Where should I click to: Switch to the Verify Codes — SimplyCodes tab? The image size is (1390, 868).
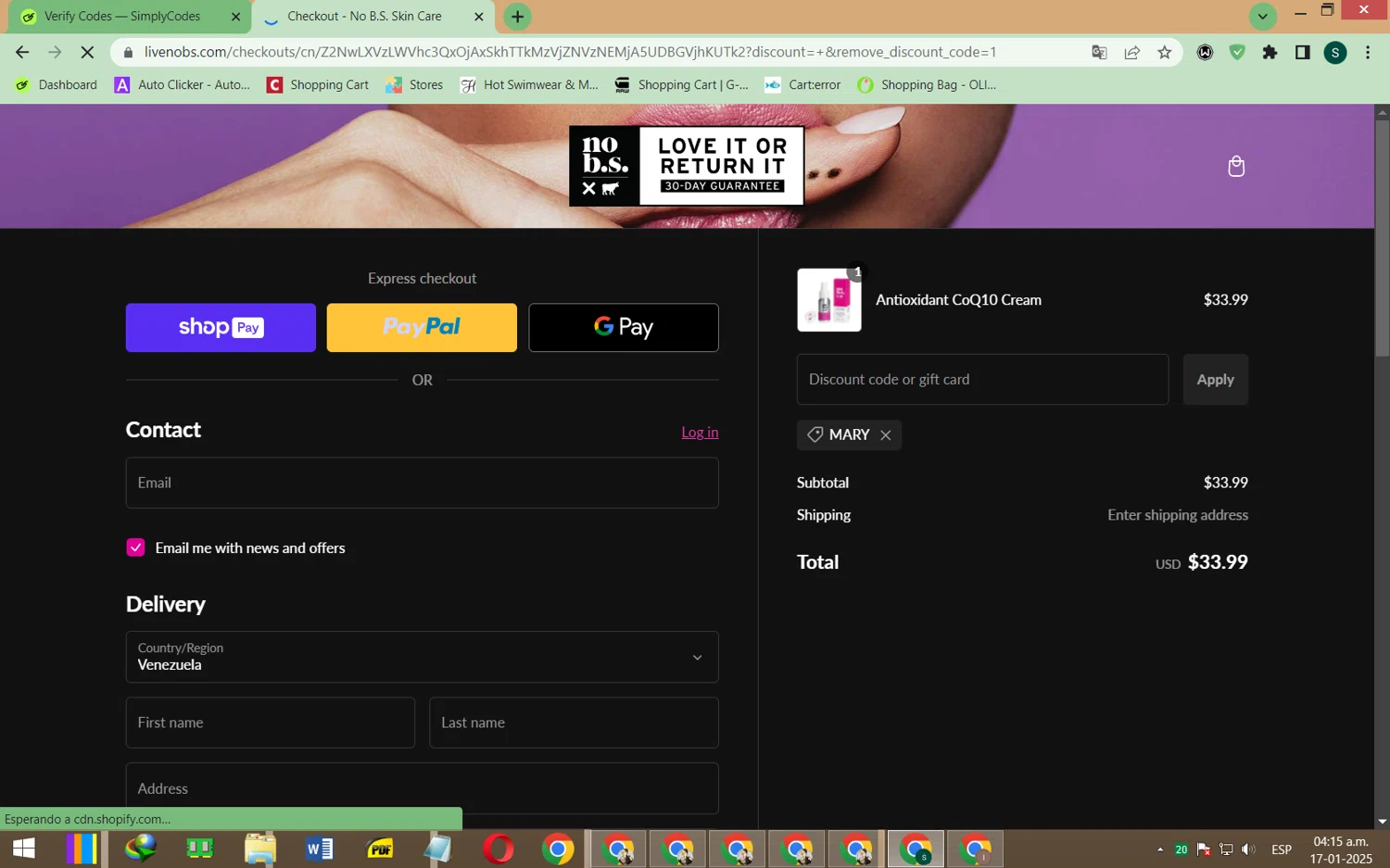128,17
